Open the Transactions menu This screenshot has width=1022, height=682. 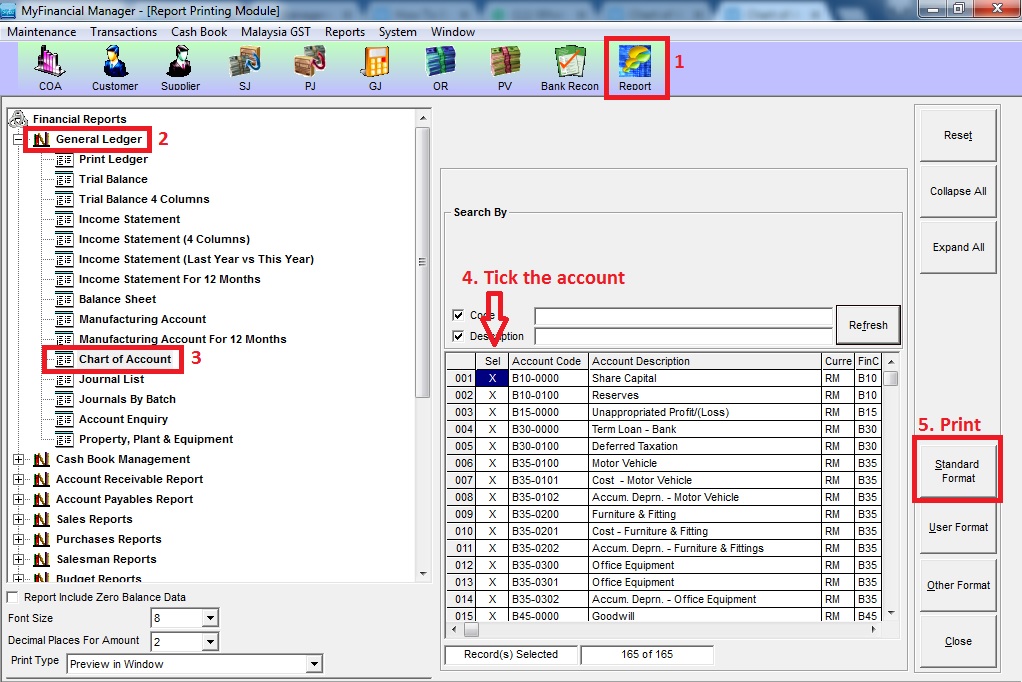pos(123,32)
